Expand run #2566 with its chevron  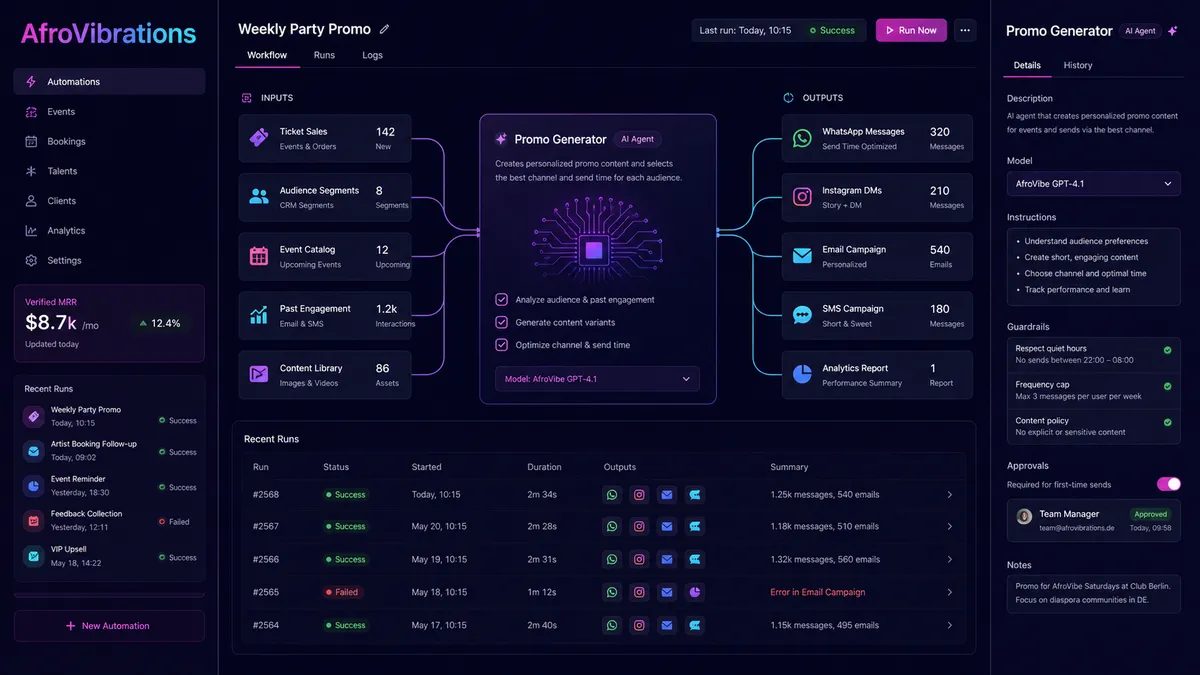949,559
